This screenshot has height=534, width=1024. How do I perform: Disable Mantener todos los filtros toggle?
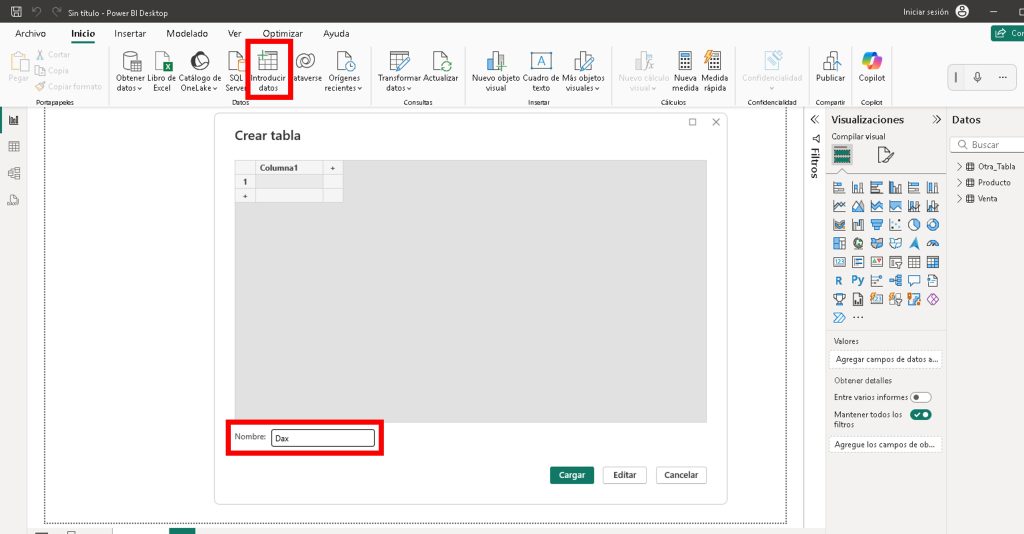click(920, 414)
